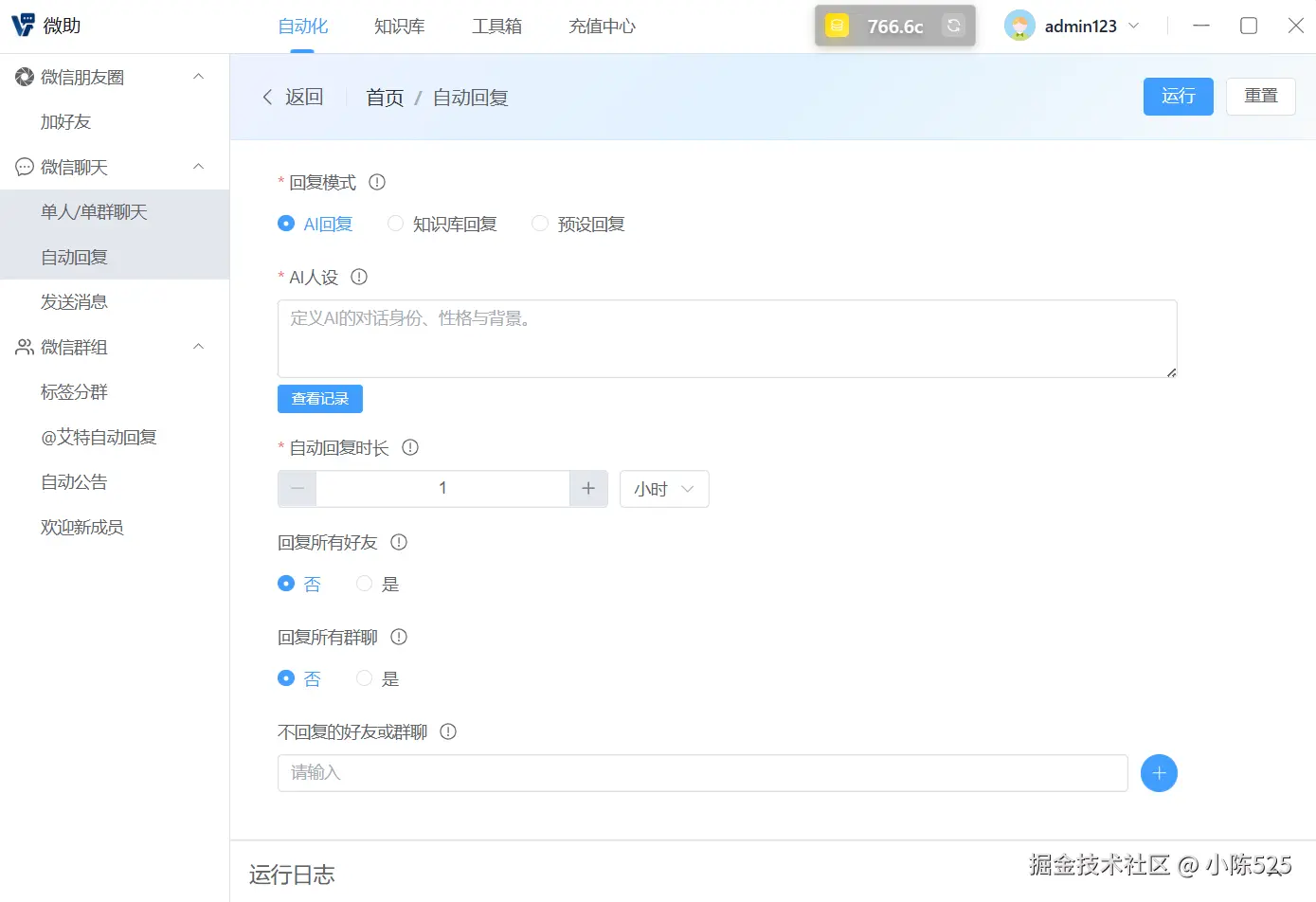Select 知识库回复 reply mode
1316x902 pixels.
coord(442,224)
